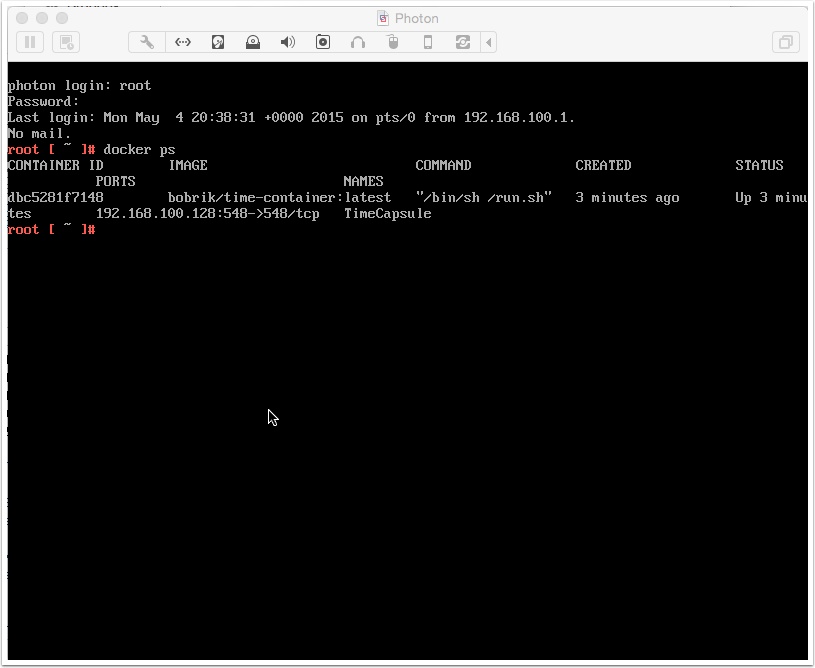
Task: Click the camera device icon
Action: [x=323, y=42]
